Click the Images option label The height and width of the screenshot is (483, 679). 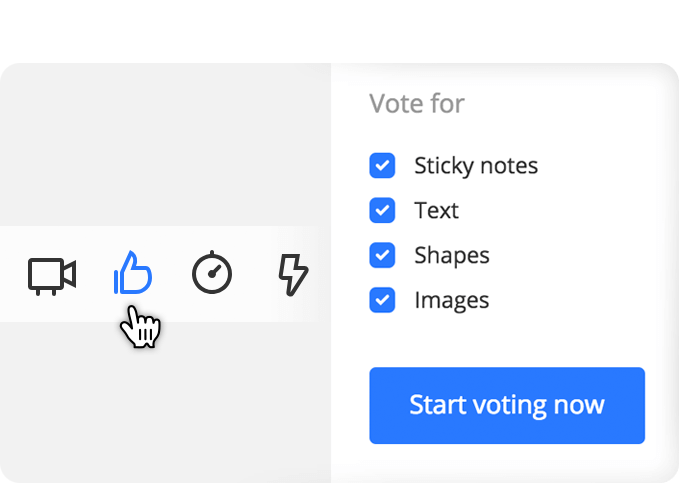452,301
